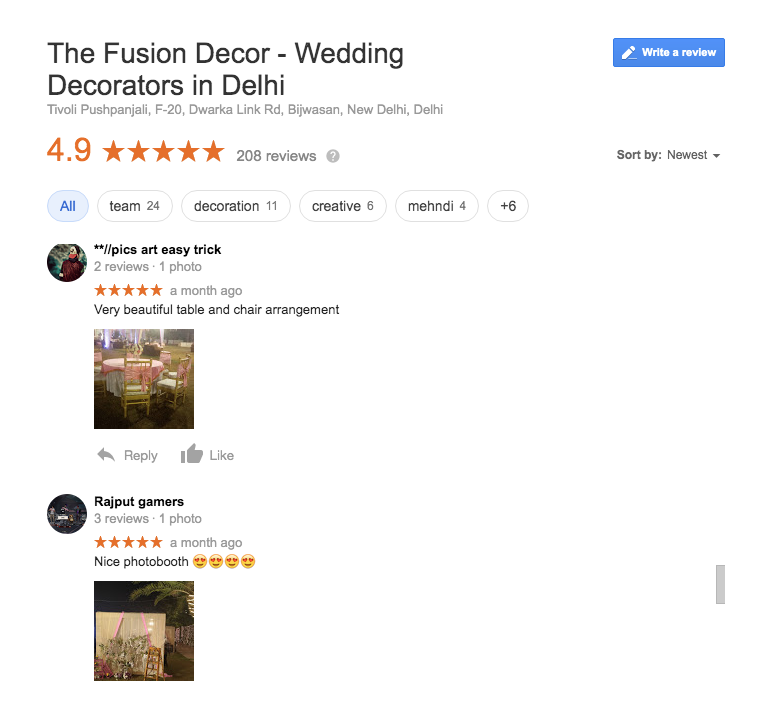Click the thumbs-up Like icon
This screenshot has height=721, width=771.
192,454
